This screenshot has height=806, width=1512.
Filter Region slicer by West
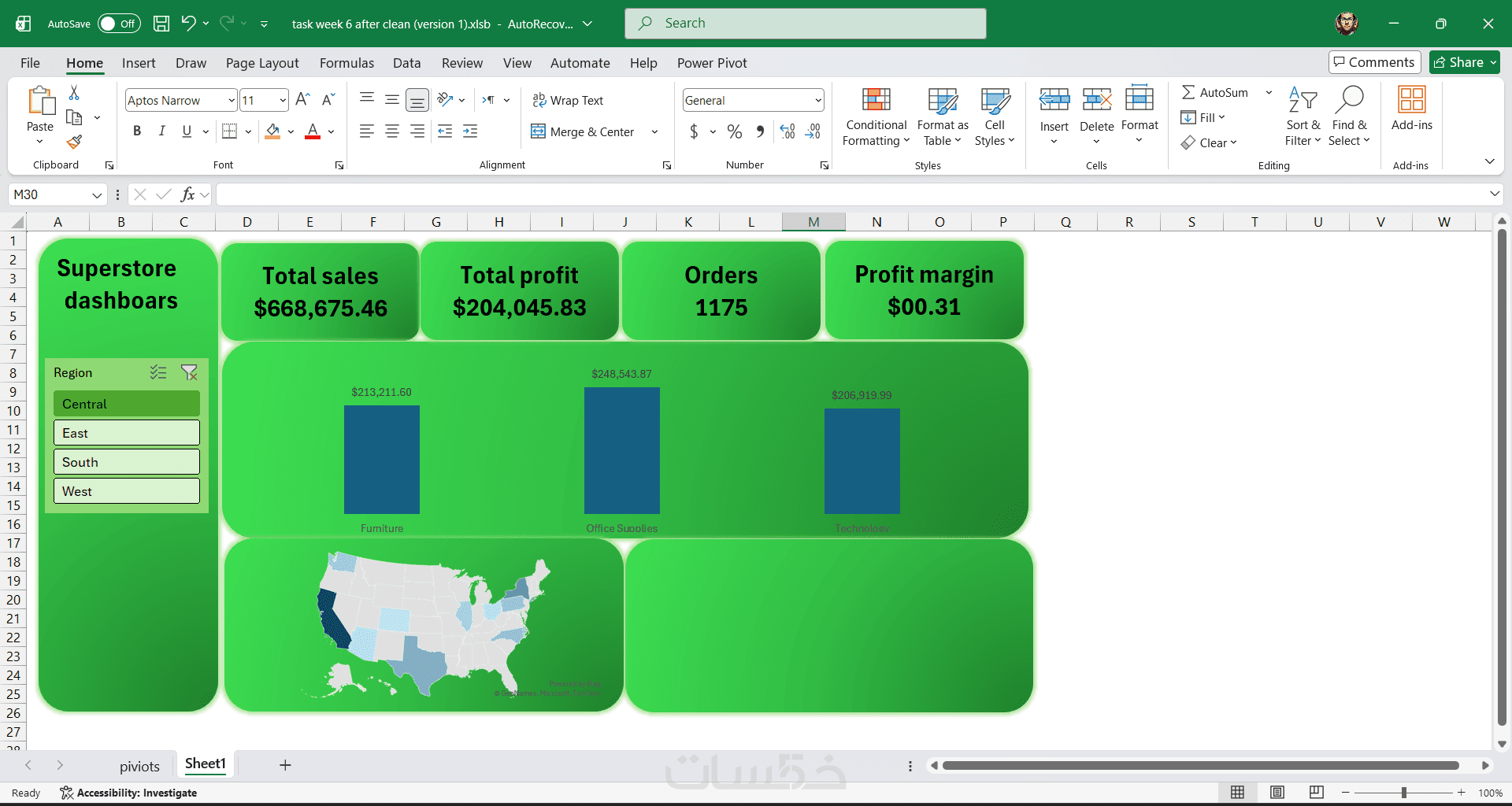tap(127, 491)
